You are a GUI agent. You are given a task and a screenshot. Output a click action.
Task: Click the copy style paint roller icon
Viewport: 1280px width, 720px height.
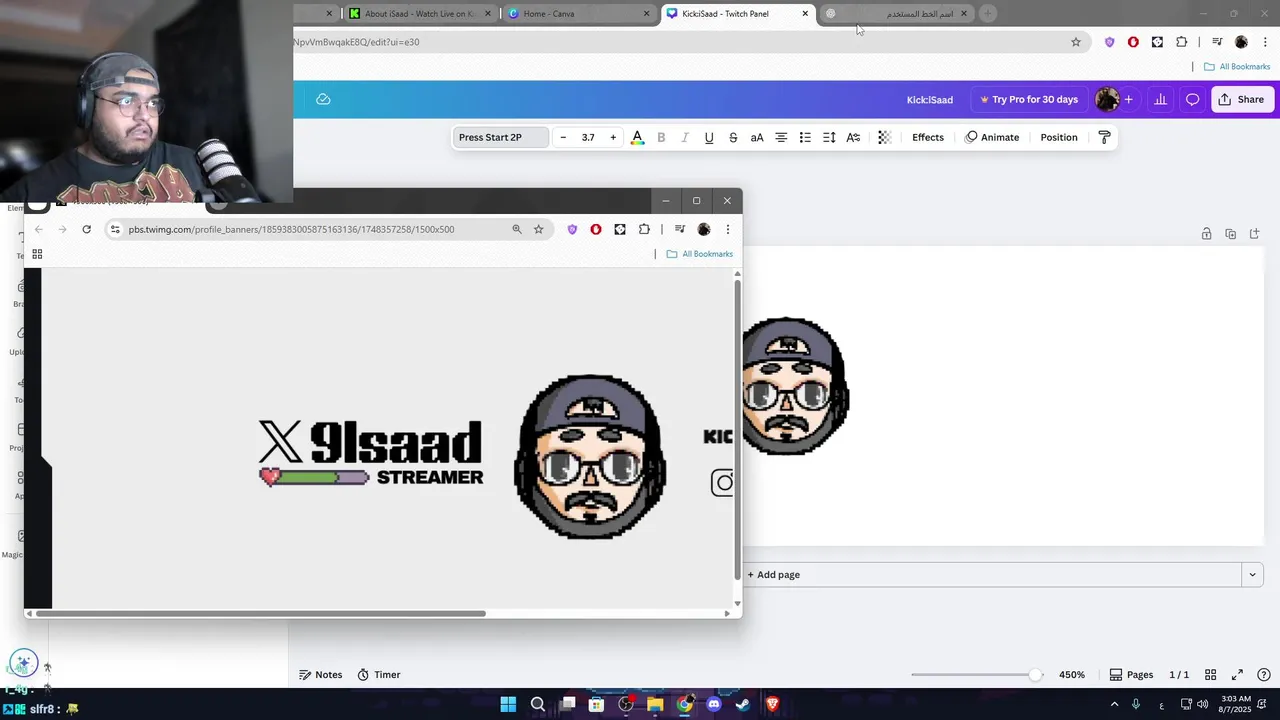pos(1104,137)
